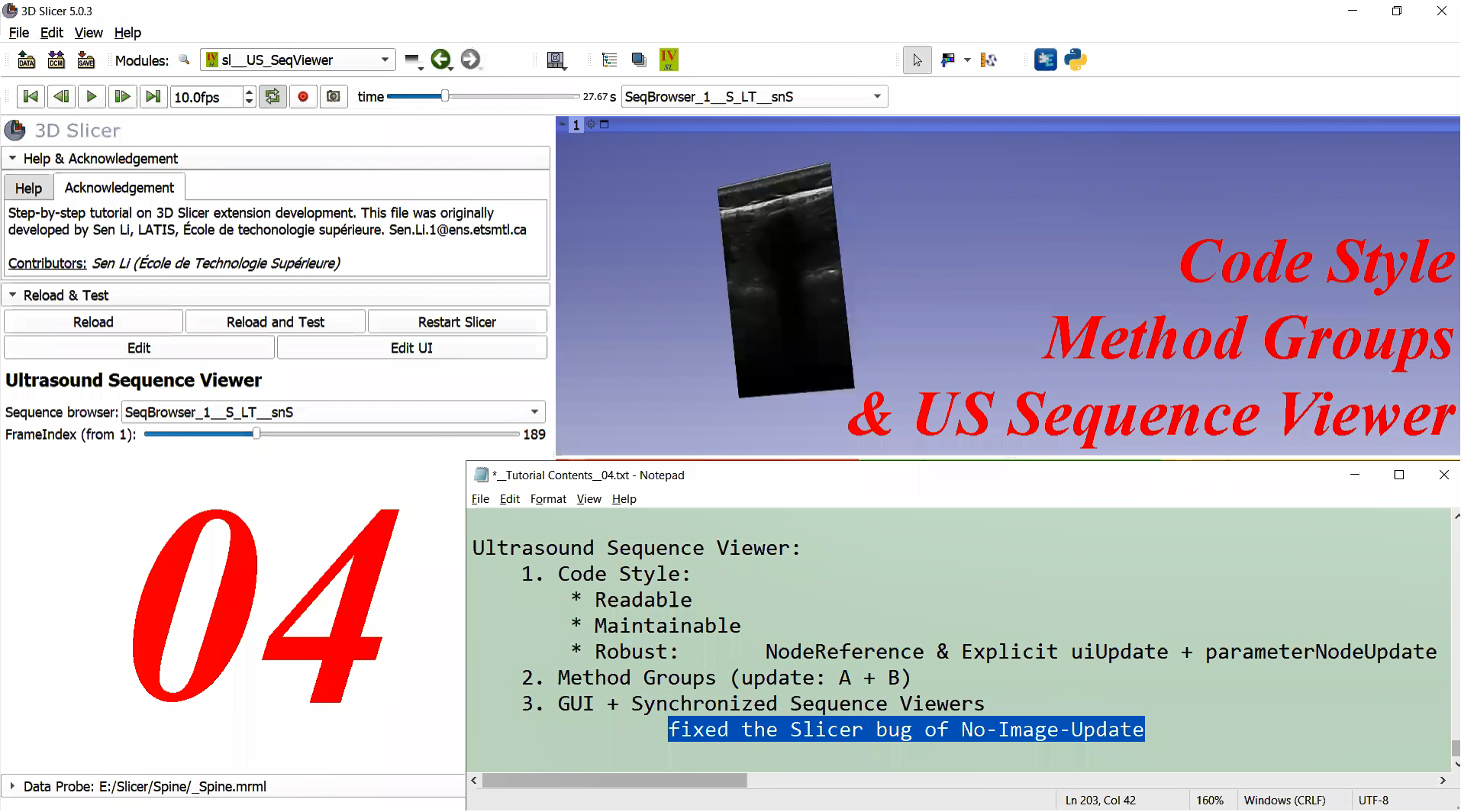The image size is (1461, 812).
Task: Step to previous sequence frame
Action: click(61, 96)
